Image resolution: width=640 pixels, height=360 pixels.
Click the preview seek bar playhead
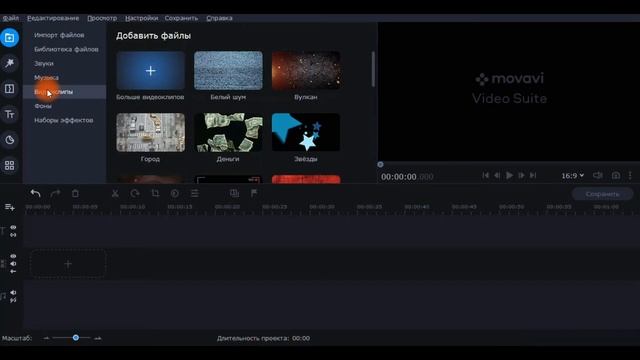[x=380, y=164]
